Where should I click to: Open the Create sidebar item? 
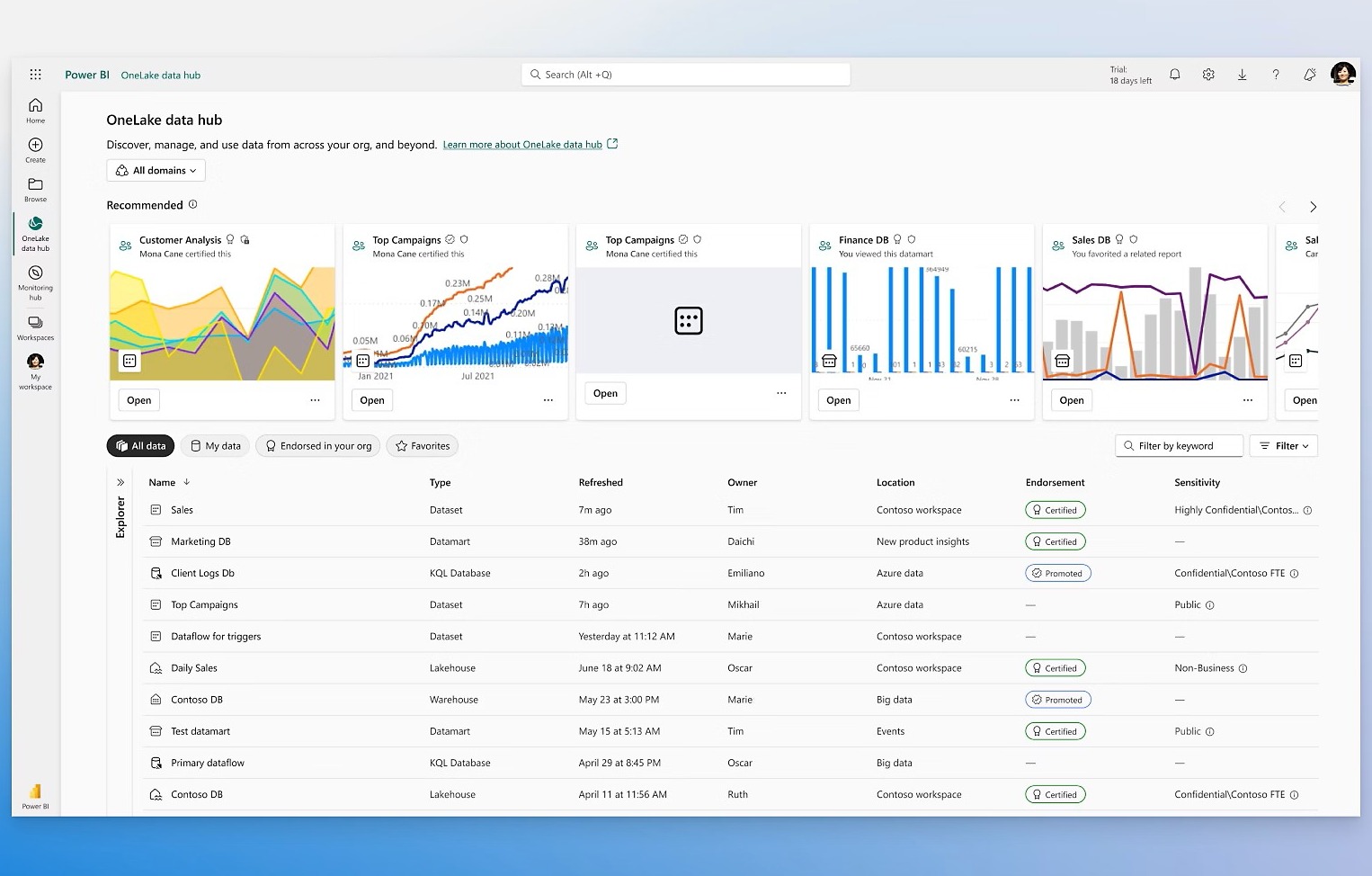[35, 150]
